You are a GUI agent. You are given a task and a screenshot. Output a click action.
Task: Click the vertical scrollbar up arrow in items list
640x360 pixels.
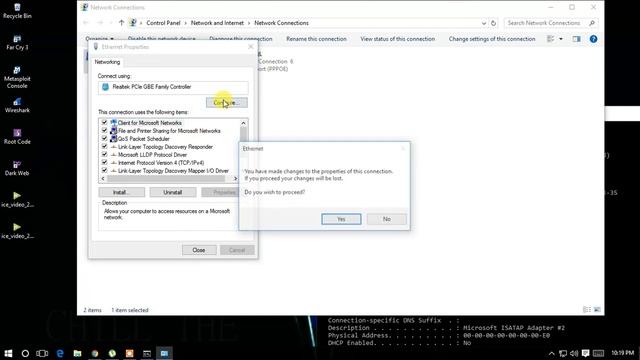click(x=243, y=123)
